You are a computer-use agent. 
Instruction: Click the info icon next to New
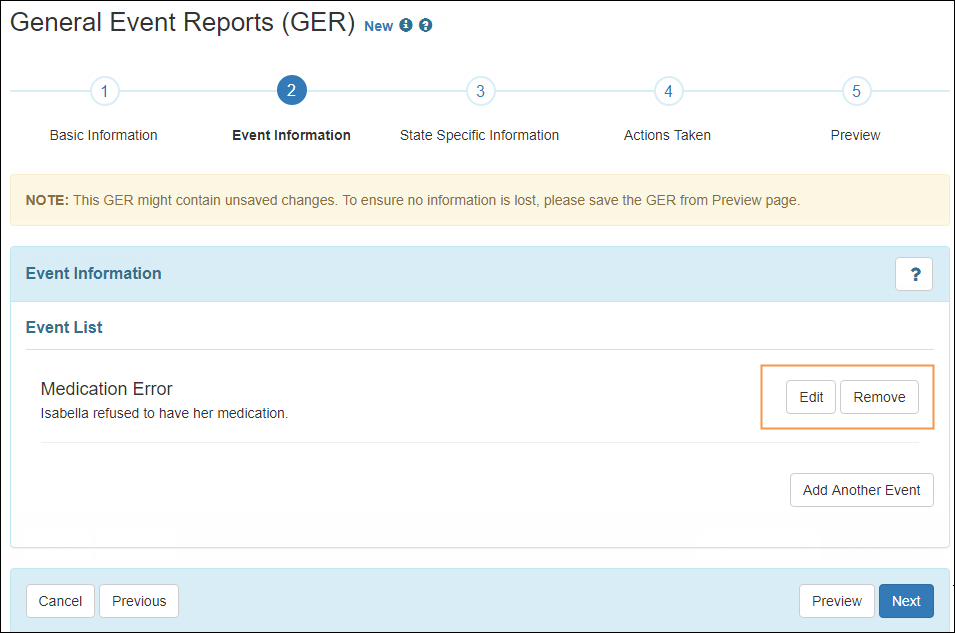coord(406,25)
